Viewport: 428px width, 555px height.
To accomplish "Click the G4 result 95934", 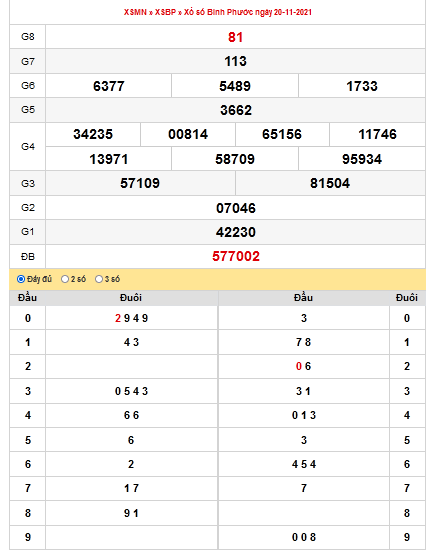I will 362,159.
